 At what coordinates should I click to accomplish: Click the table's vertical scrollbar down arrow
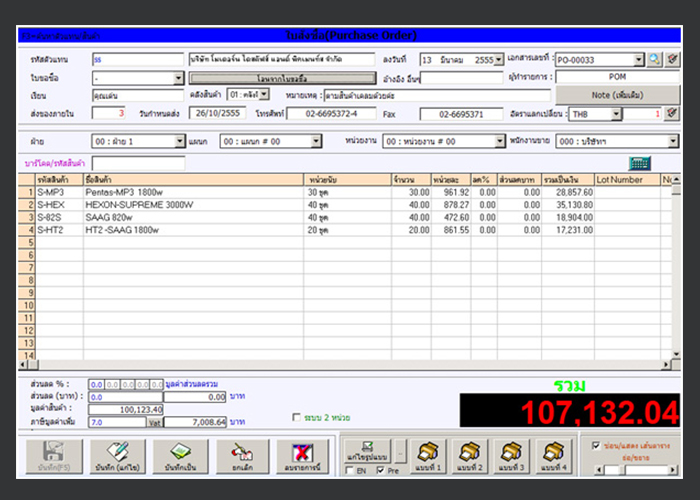[676, 354]
